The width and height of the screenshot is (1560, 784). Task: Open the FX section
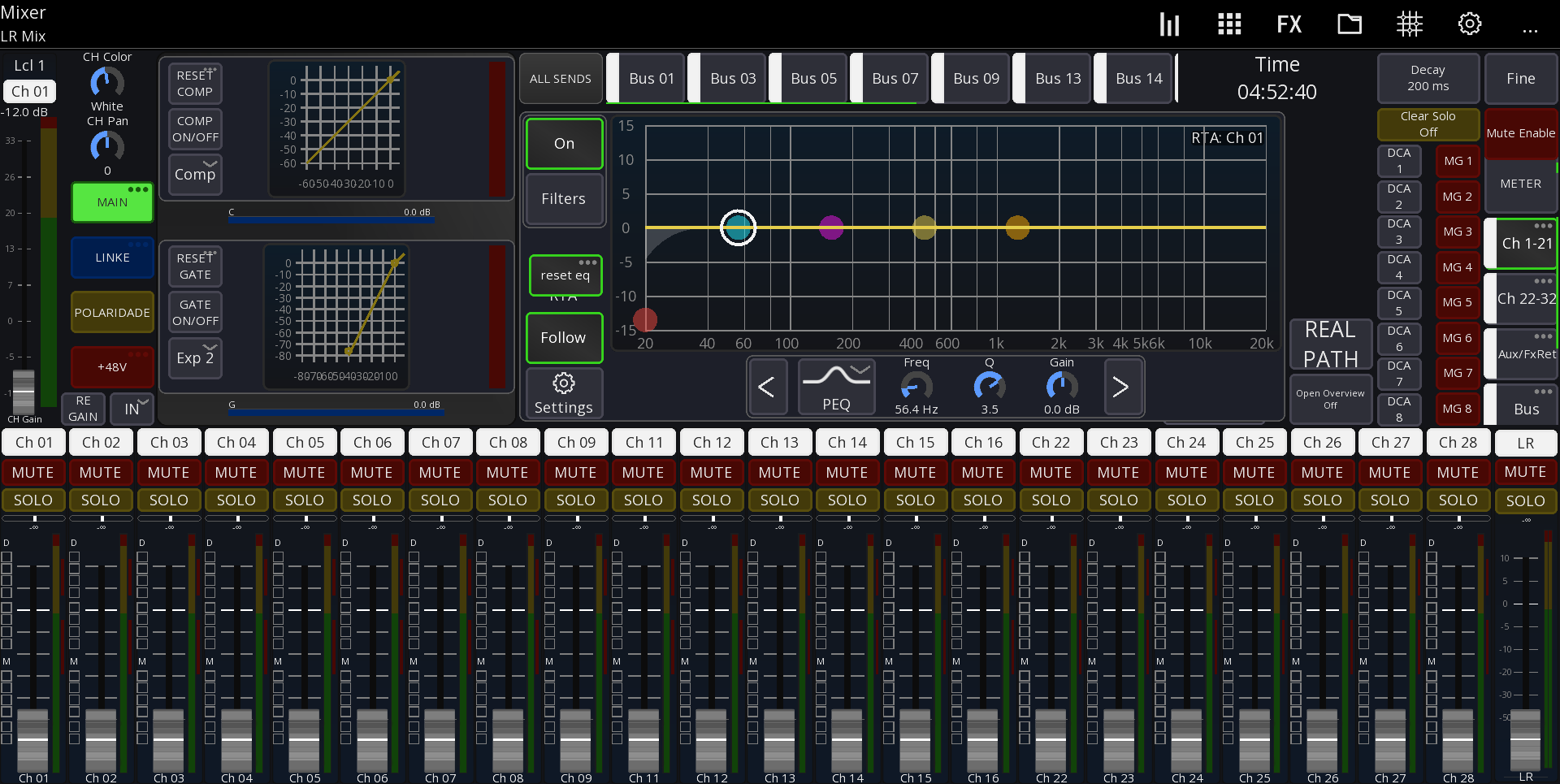click(x=1289, y=24)
